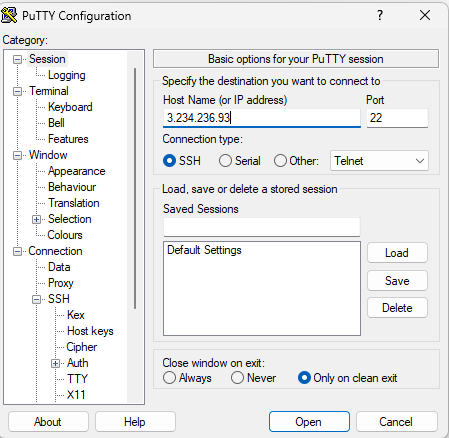Select Serial connection type
The image size is (449, 438).
click(x=225, y=161)
